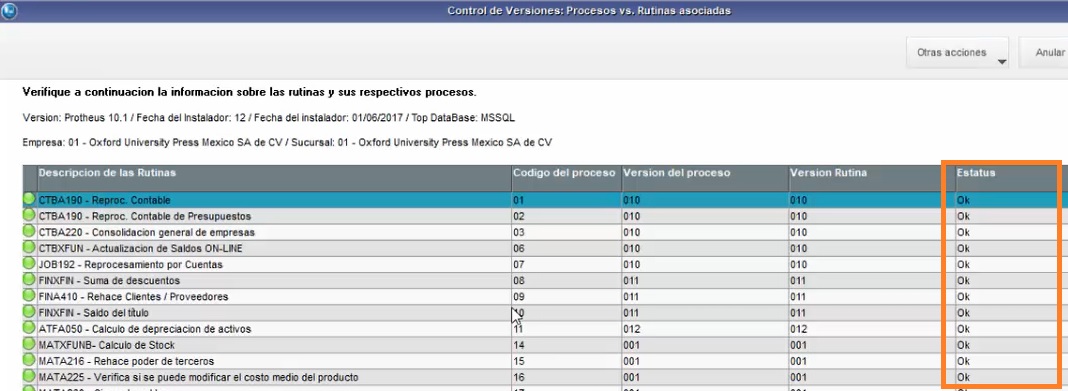Click the green icon beside MATA225 Verifica
Viewport: 1068px width, 391px height.
coord(29,376)
